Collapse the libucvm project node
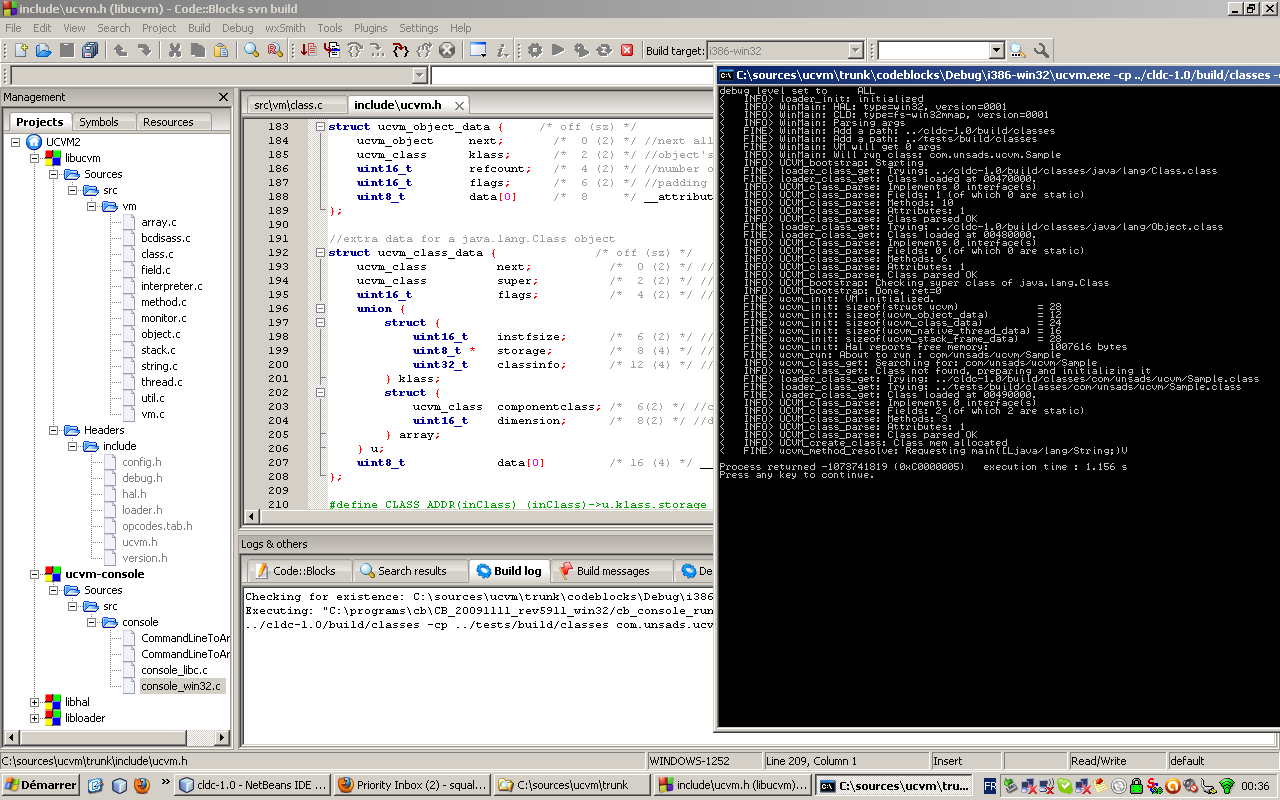Viewport: 1280px width, 800px height. point(35,158)
